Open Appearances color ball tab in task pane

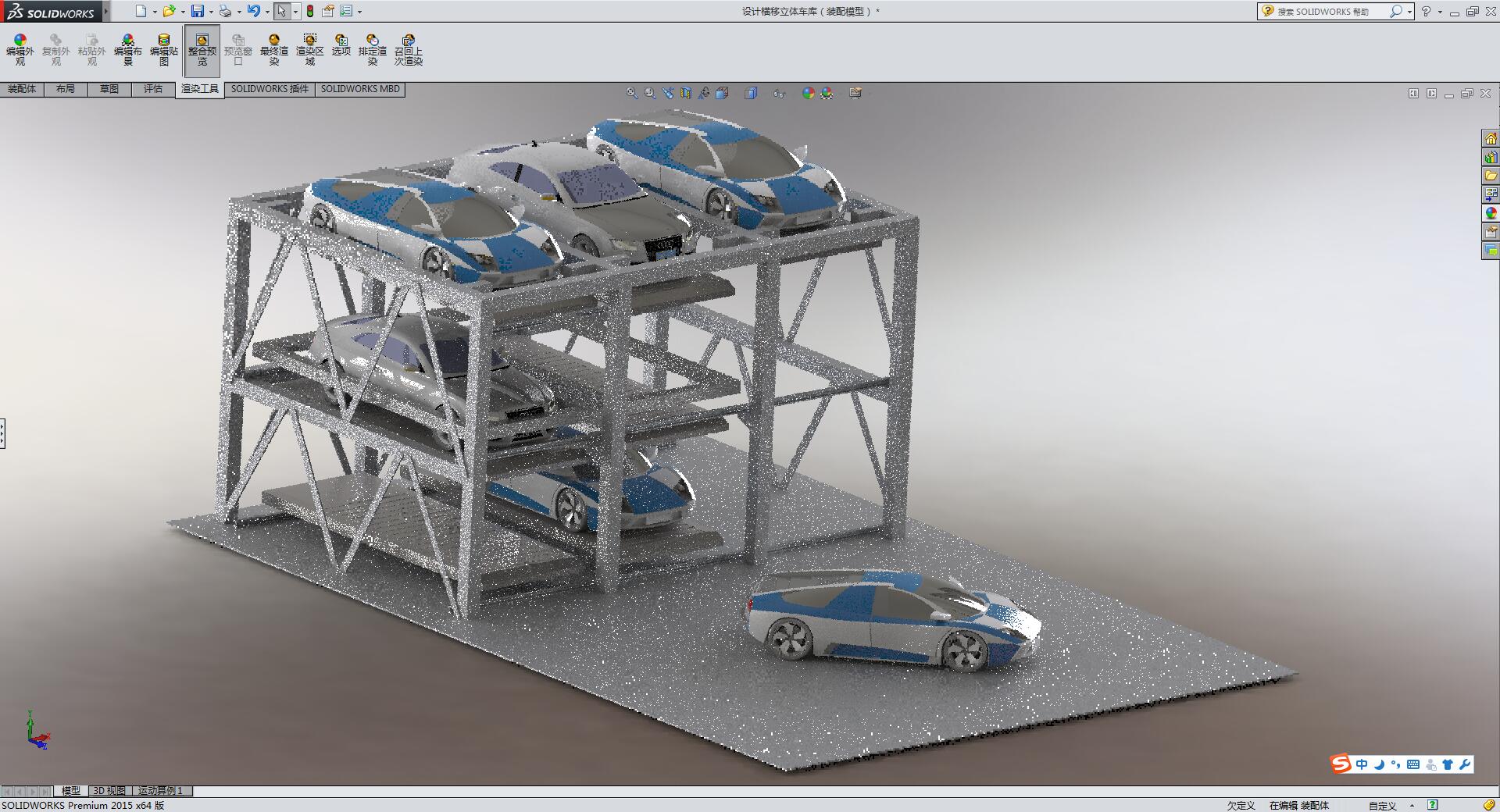click(1491, 213)
